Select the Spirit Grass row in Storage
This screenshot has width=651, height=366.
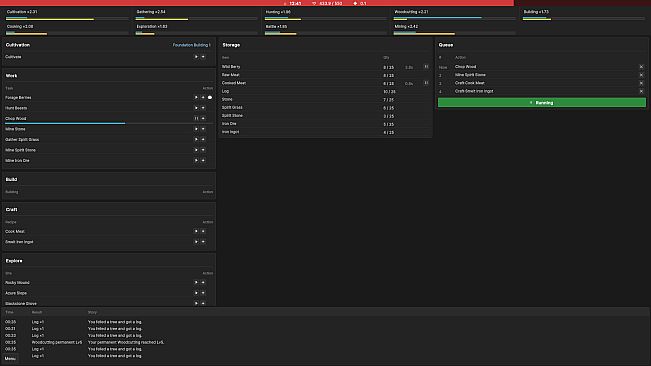click(325, 107)
